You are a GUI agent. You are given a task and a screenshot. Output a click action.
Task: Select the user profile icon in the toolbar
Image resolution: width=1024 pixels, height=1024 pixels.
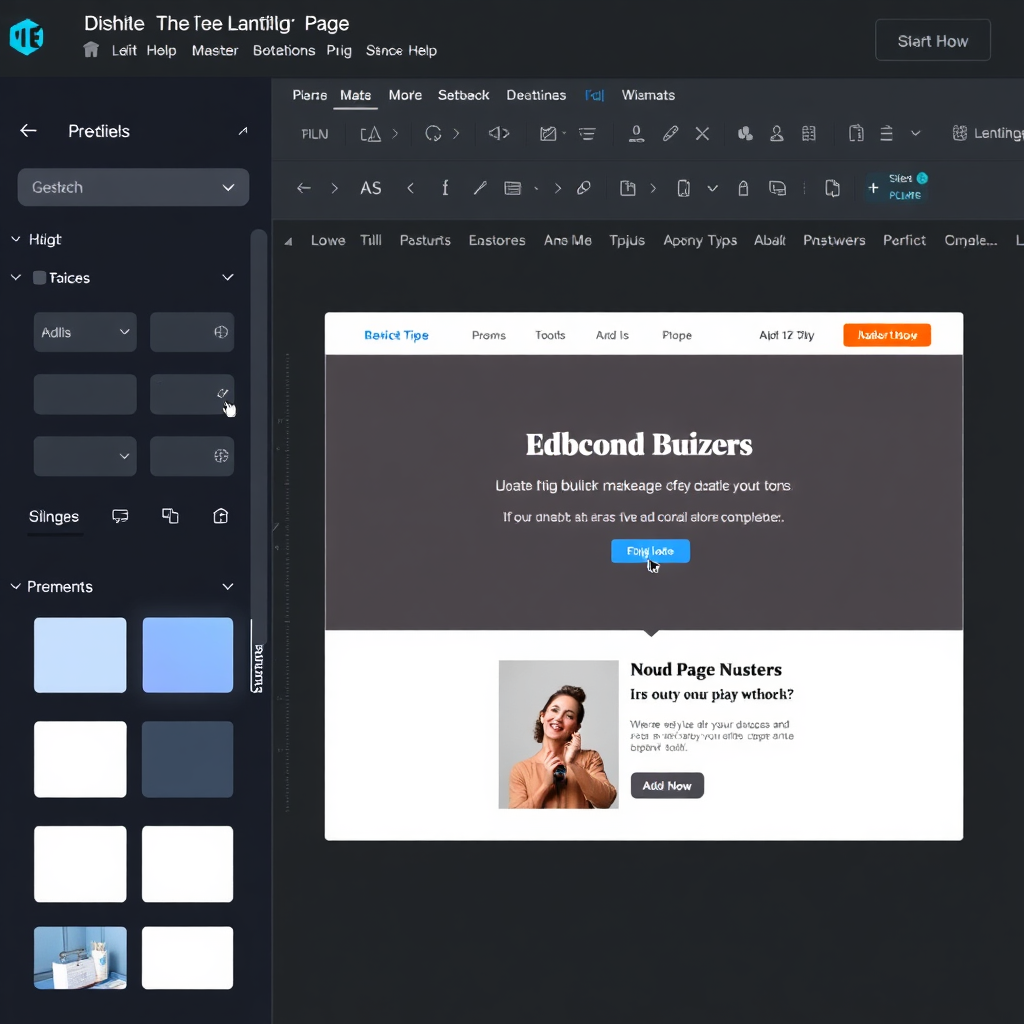point(776,133)
